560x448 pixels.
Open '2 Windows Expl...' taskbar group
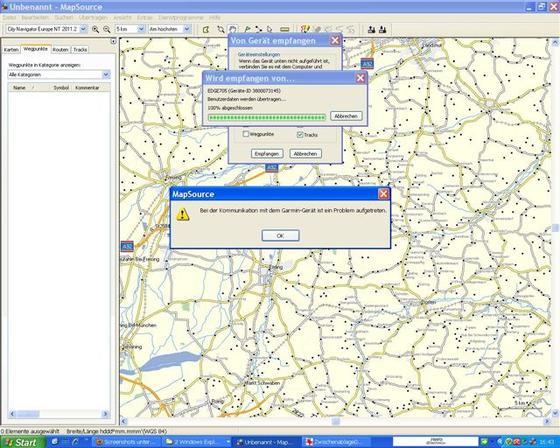pos(197,442)
